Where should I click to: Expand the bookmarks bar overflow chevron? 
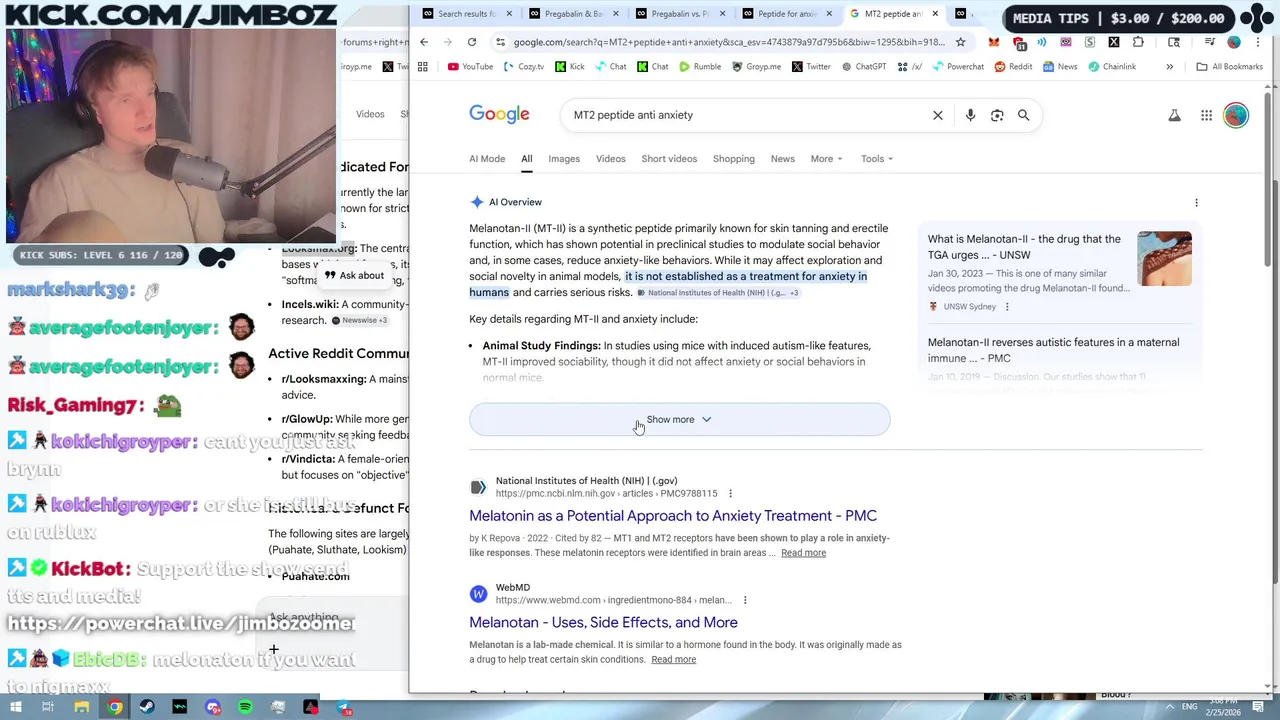tap(1169, 67)
